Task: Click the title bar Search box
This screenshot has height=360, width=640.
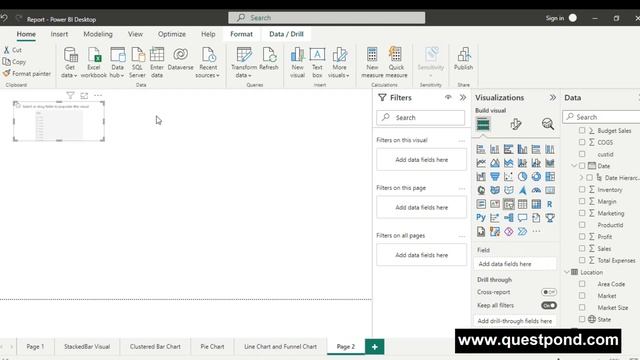Action: (x=327, y=18)
